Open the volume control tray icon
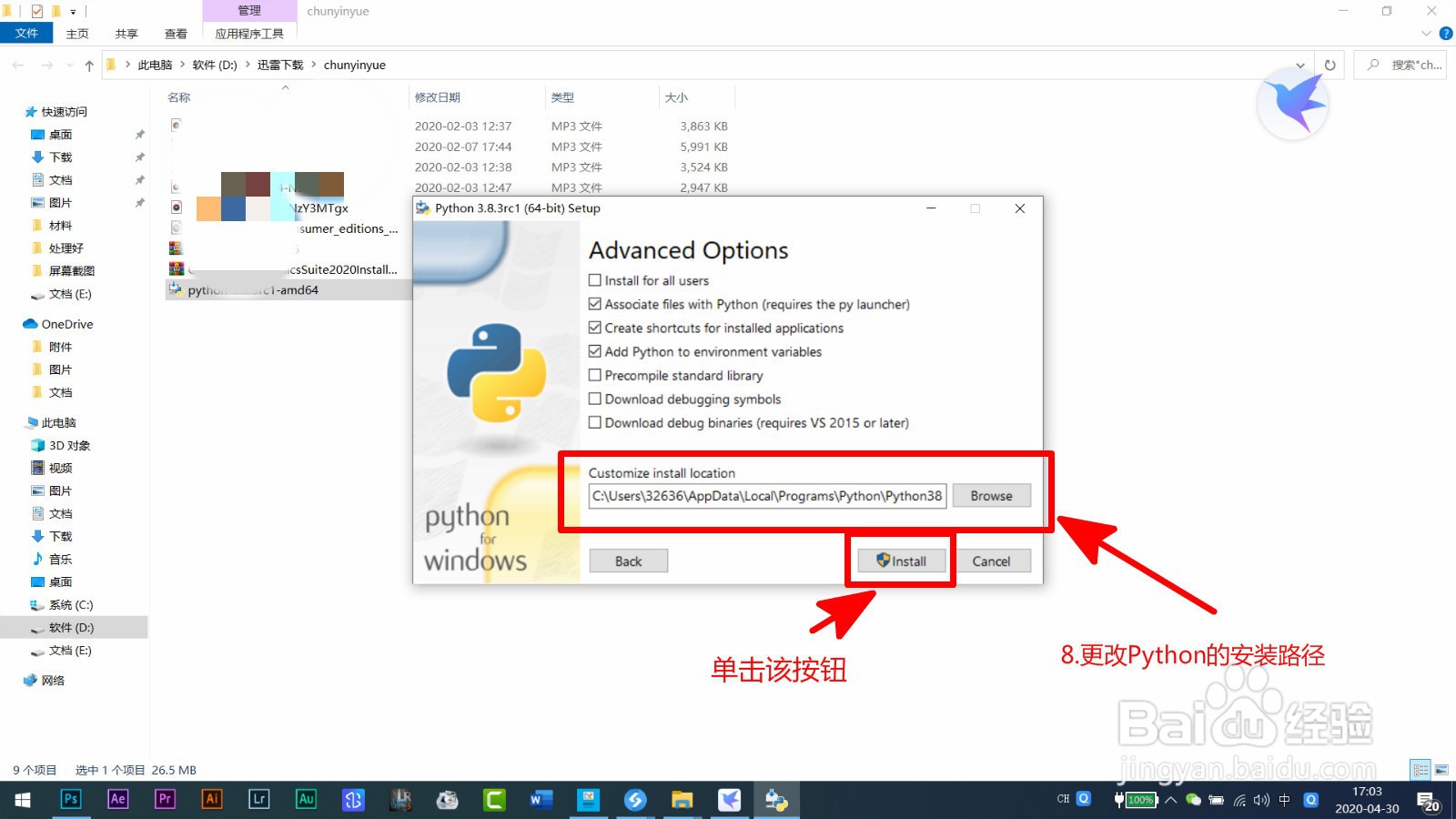 click(x=1261, y=800)
